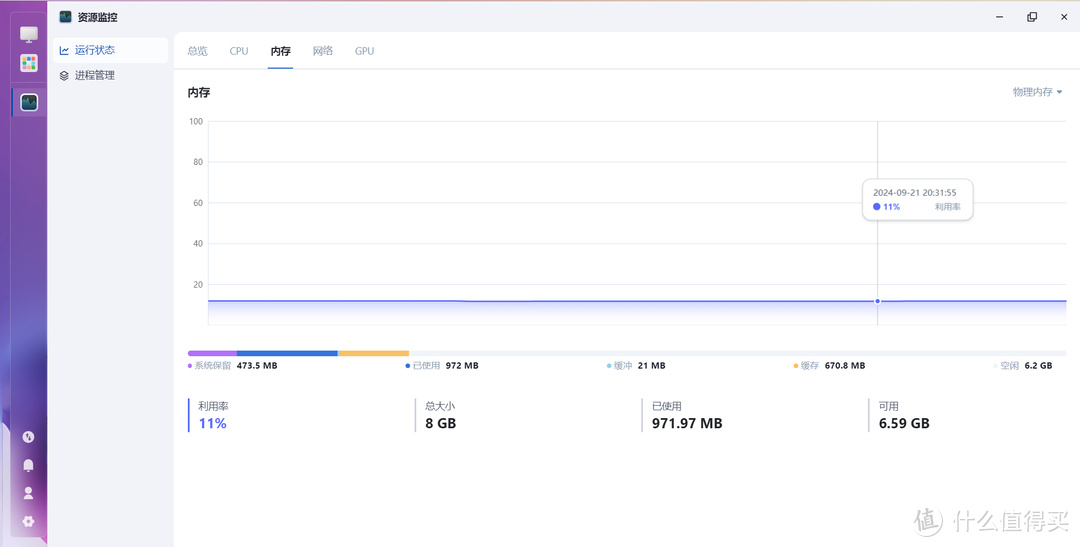The image size is (1080, 547).
Task: Click the globe icon above the bell
Action: coord(28,437)
